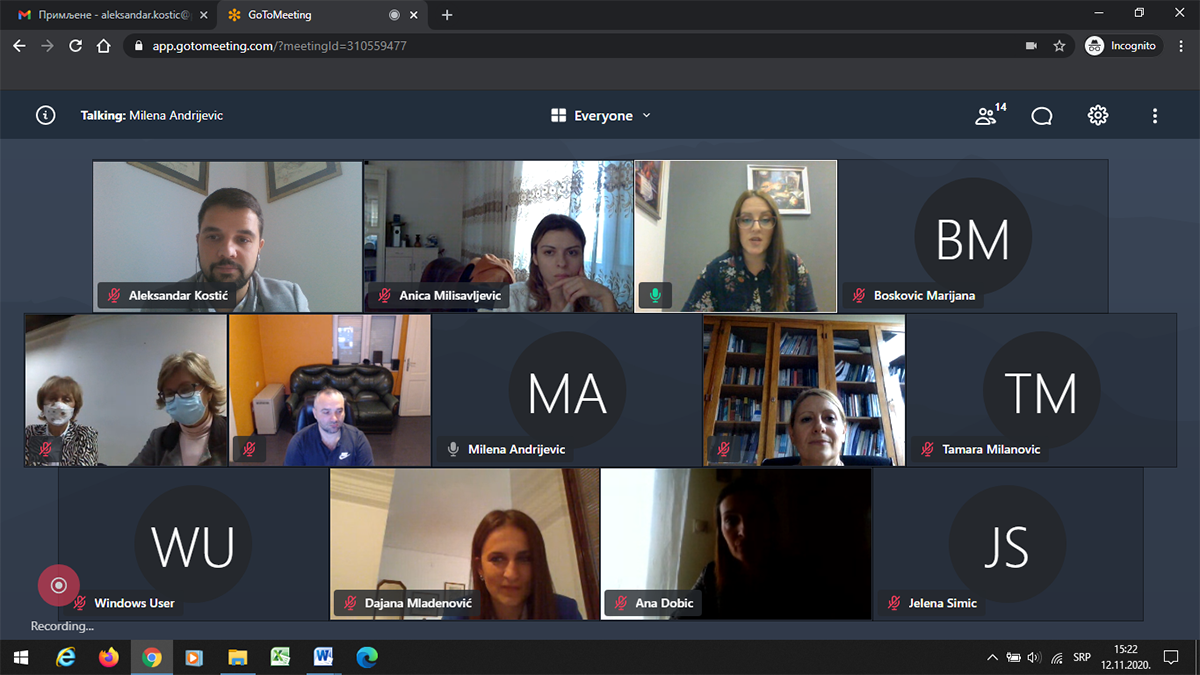Open the participants list showing 14
Image resolution: width=1200 pixels, height=675 pixels.
pos(990,115)
